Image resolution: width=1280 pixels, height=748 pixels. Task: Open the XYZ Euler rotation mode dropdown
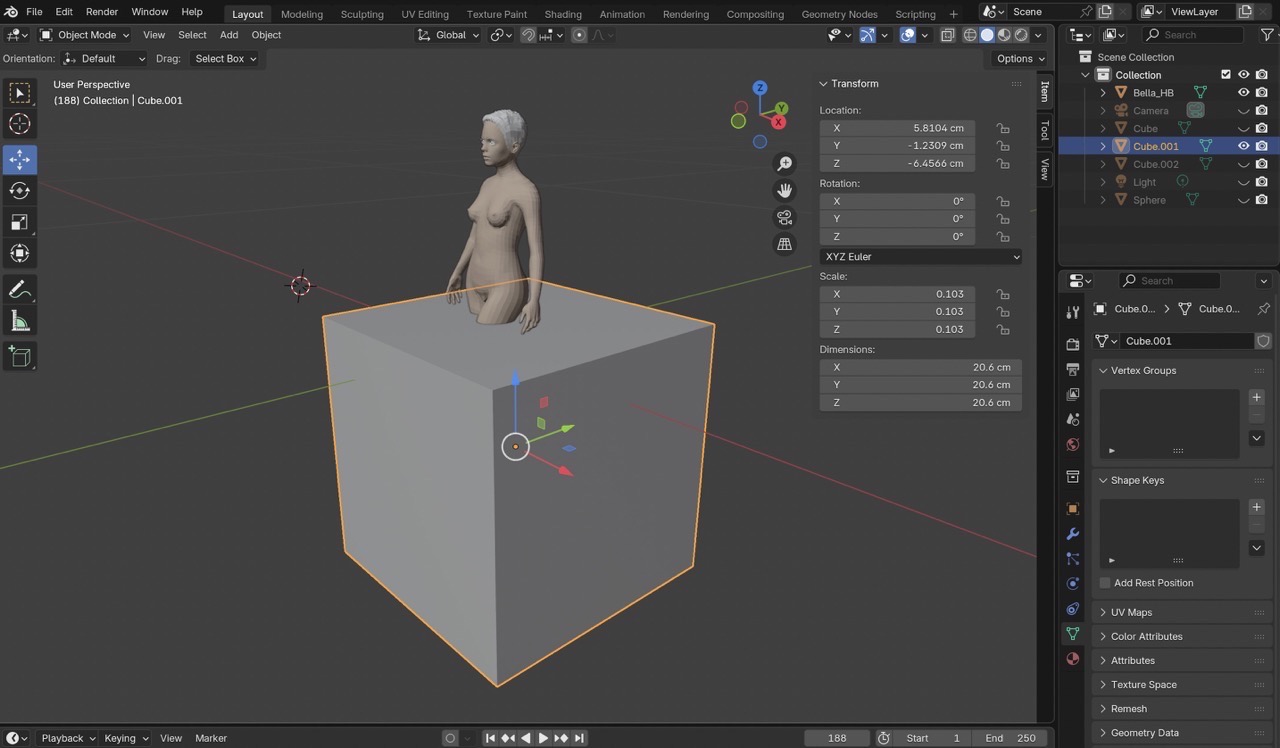920,257
